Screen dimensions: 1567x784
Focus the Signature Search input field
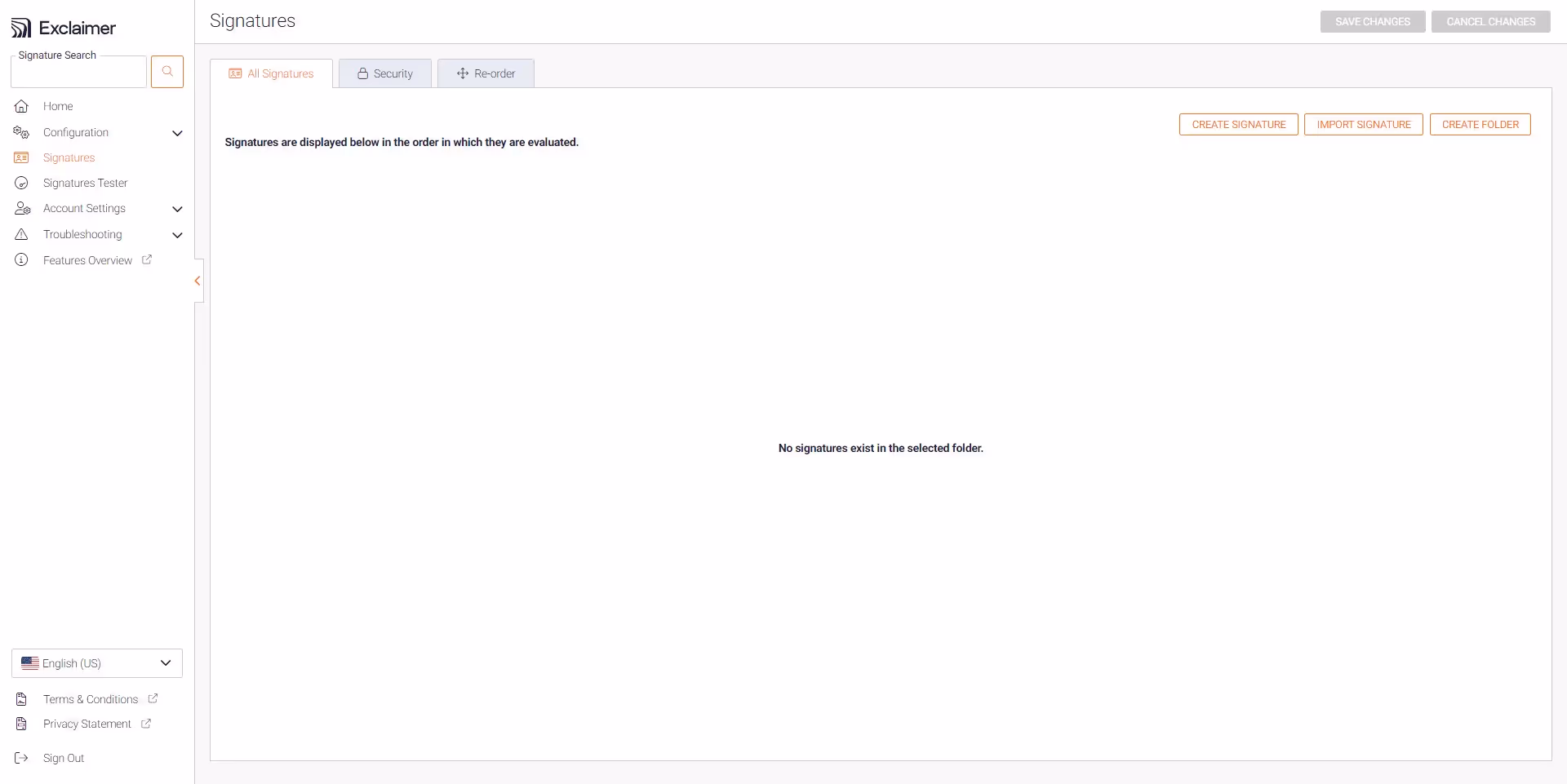[78, 72]
